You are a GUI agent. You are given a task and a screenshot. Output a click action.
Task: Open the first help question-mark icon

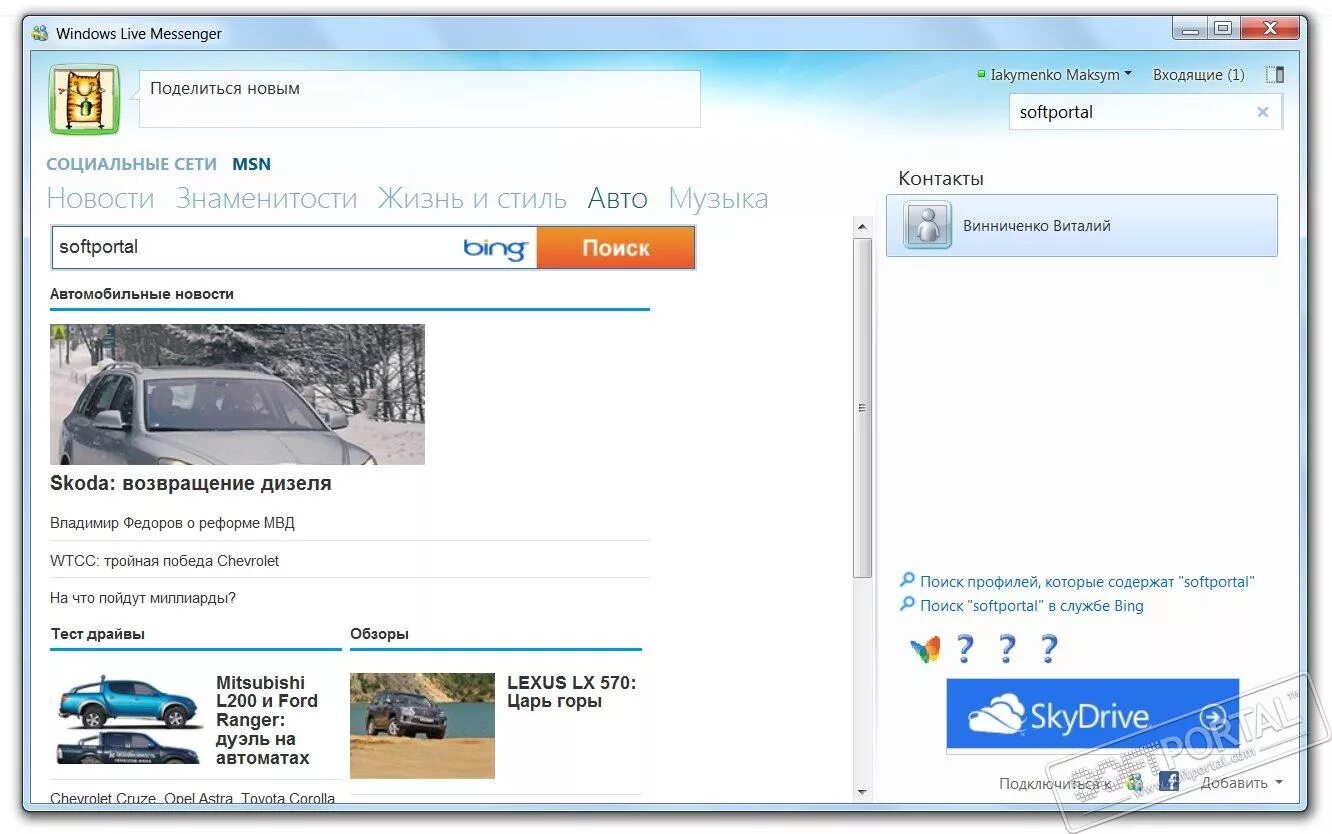pos(963,649)
